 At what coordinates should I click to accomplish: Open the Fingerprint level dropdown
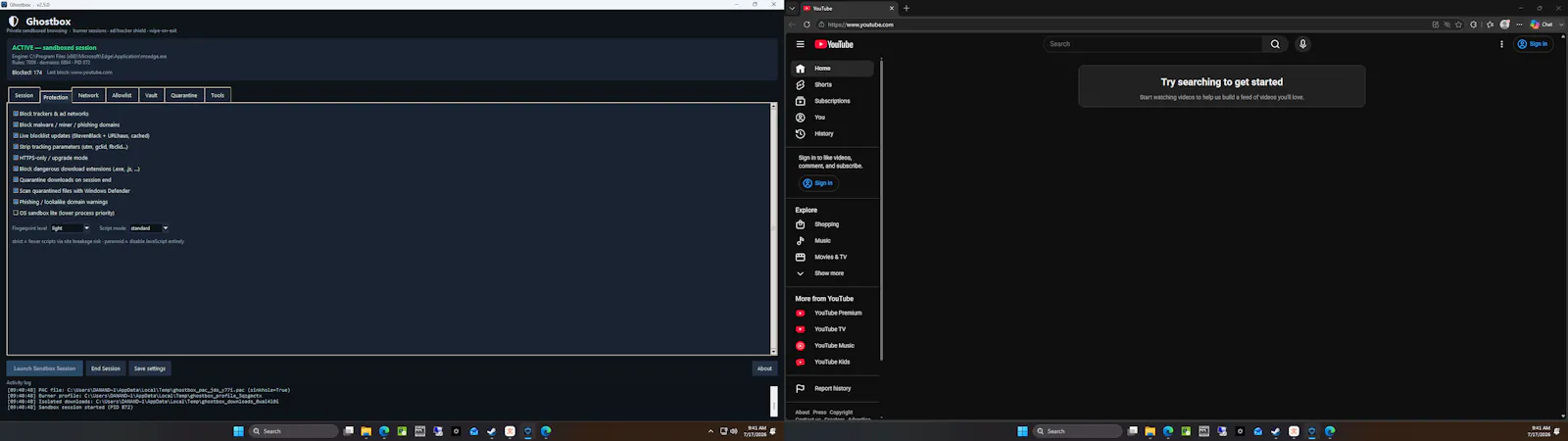pyautogui.click(x=71, y=228)
